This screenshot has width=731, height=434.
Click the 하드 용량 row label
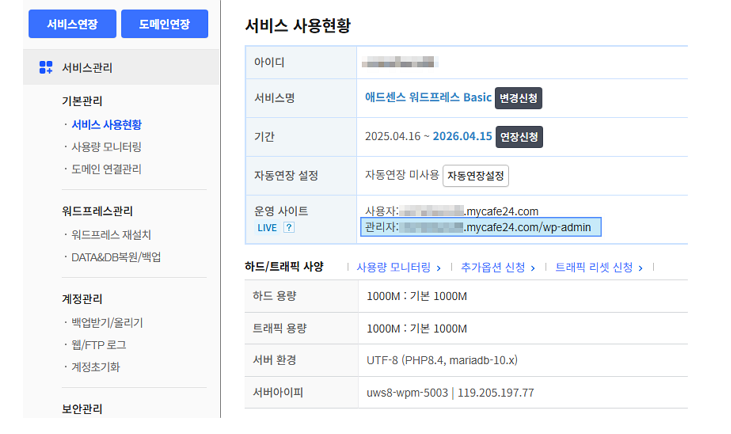(x=275, y=296)
